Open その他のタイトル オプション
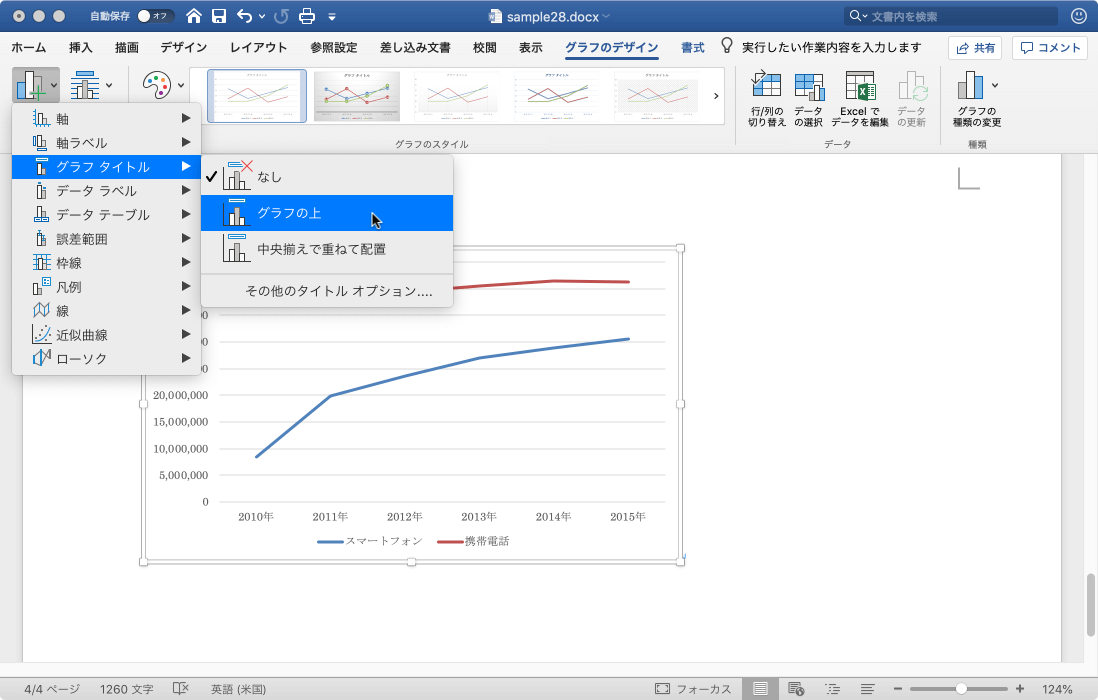 [x=327, y=291]
